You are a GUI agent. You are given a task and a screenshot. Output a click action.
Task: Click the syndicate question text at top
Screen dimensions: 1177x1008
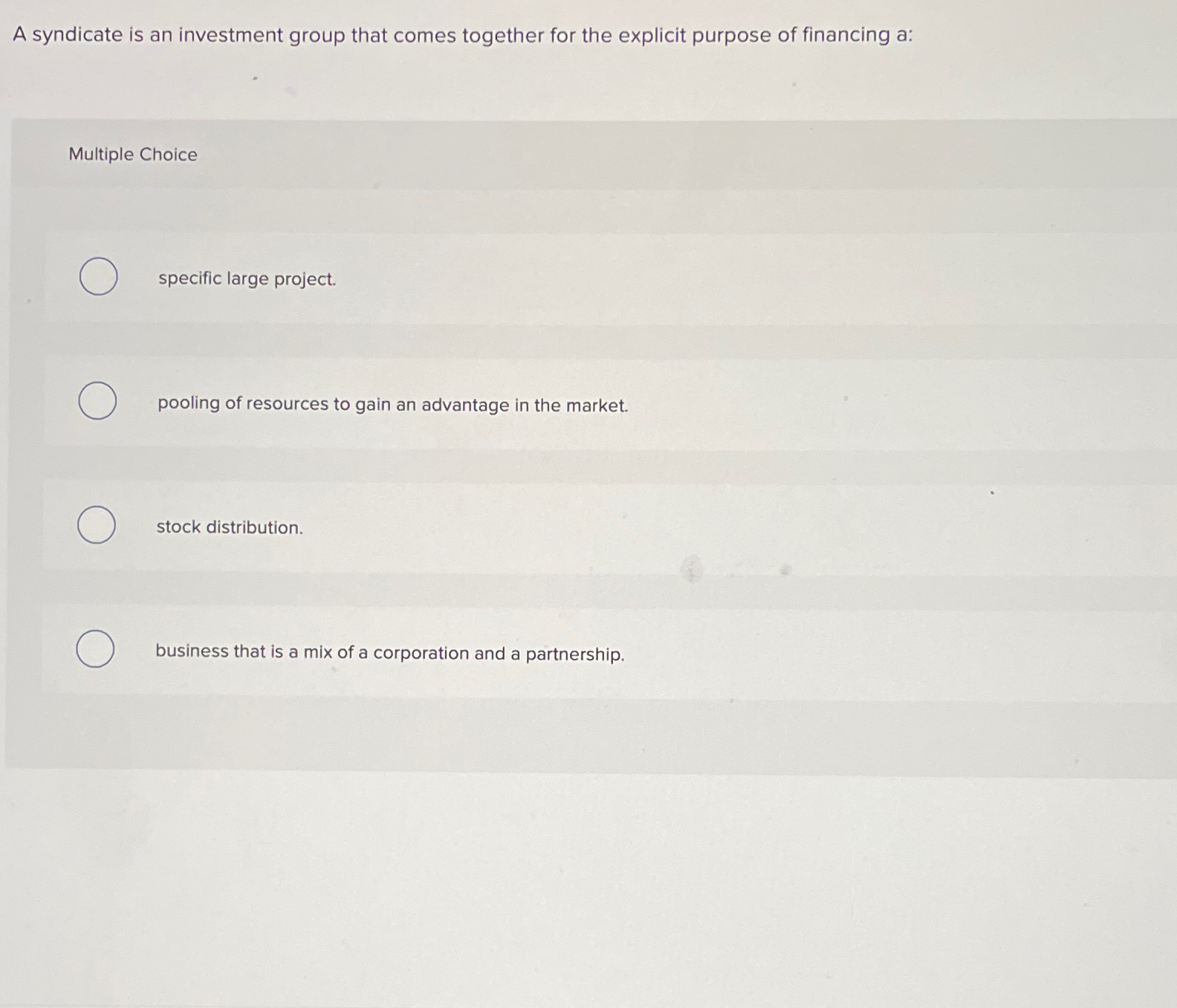click(x=462, y=36)
